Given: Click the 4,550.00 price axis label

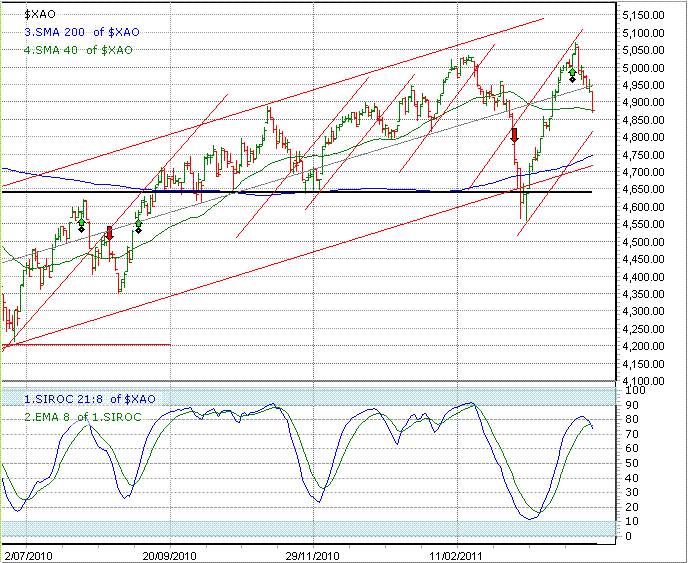Looking at the screenshot, I should [x=643, y=224].
